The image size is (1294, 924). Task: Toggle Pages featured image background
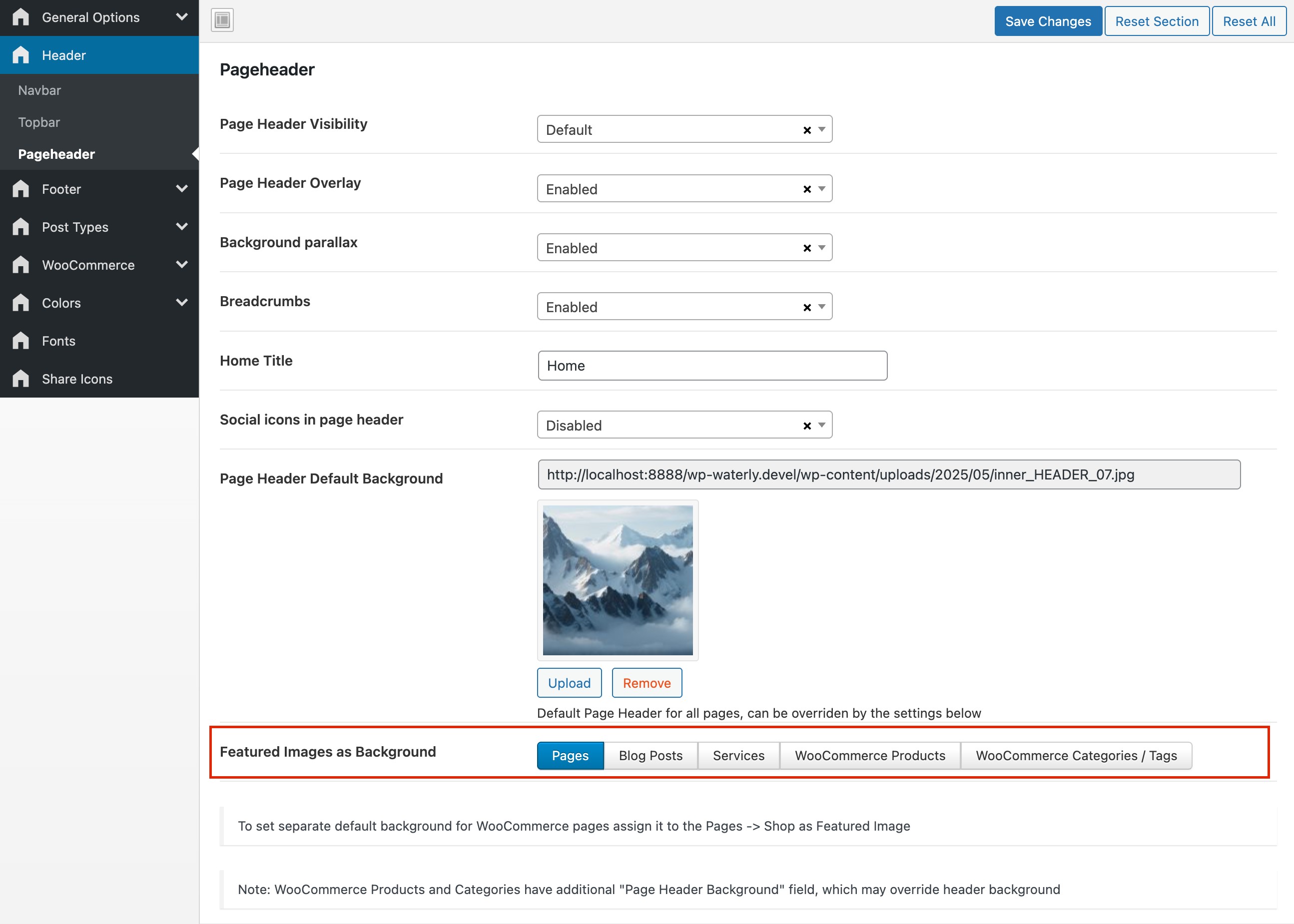coord(570,755)
